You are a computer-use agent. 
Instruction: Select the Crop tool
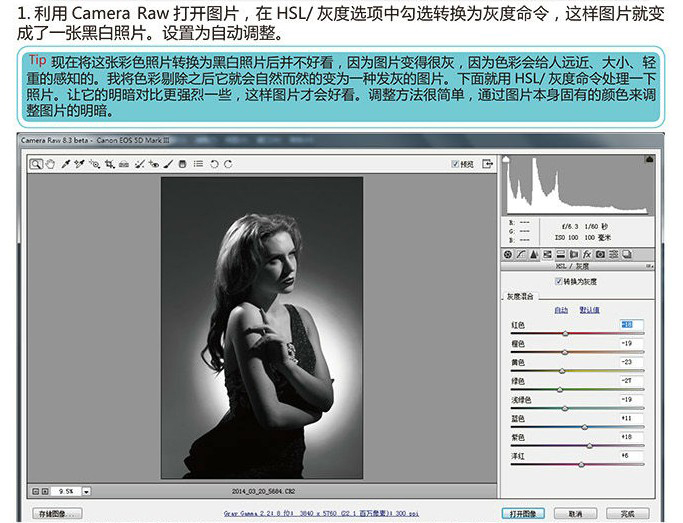109,164
